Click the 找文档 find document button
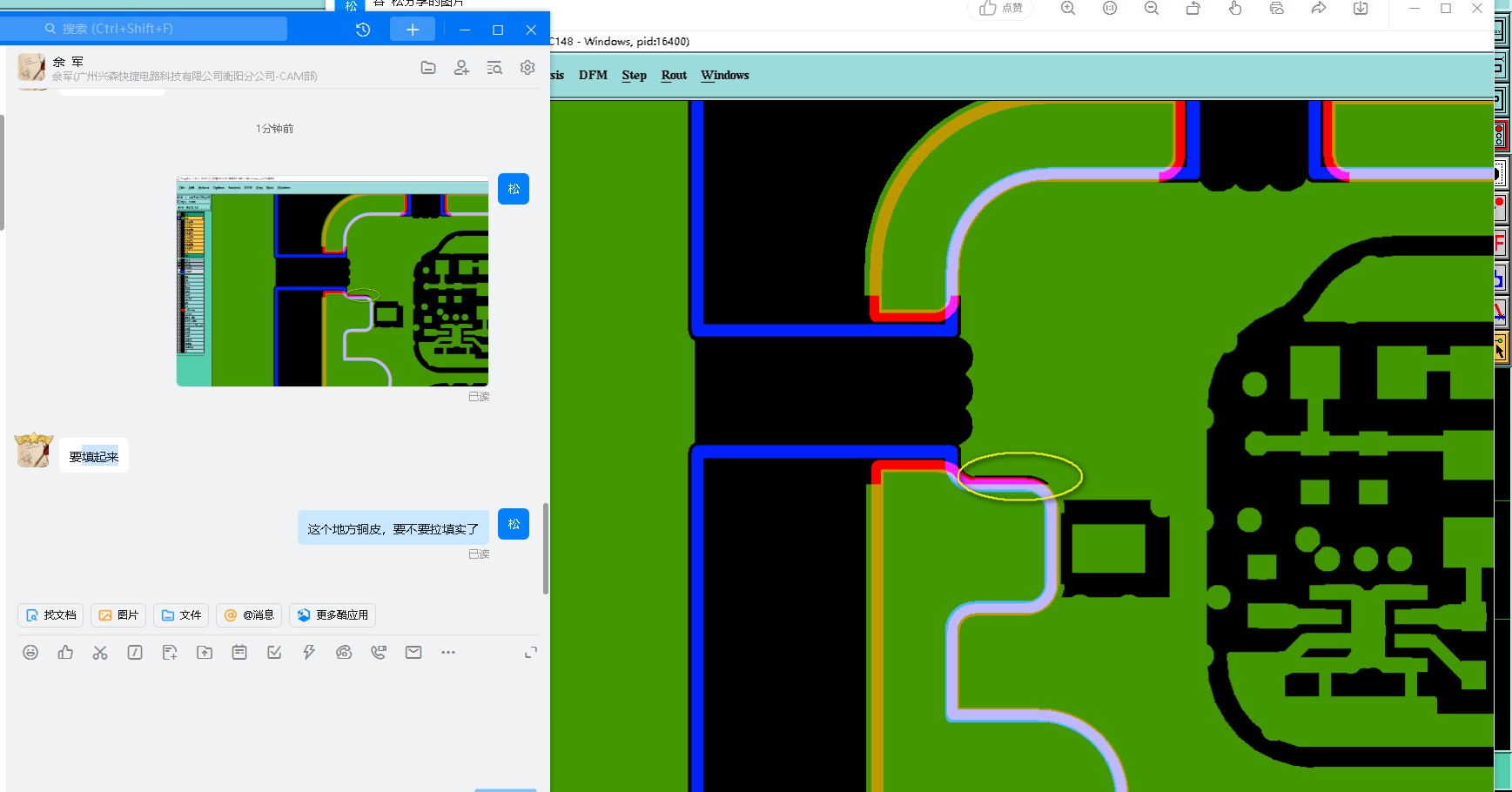1512x792 pixels. click(x=50, y=615)
